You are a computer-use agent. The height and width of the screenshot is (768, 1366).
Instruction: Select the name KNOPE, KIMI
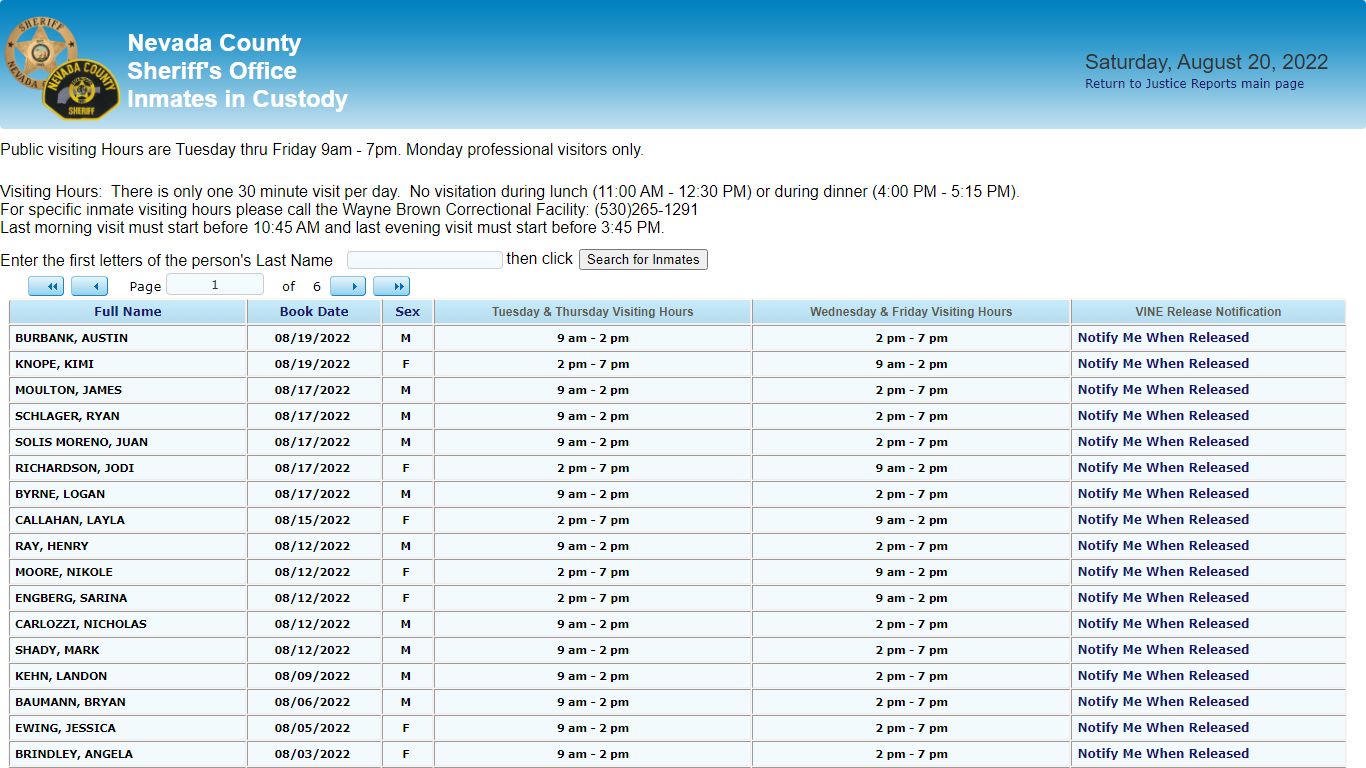54,364
